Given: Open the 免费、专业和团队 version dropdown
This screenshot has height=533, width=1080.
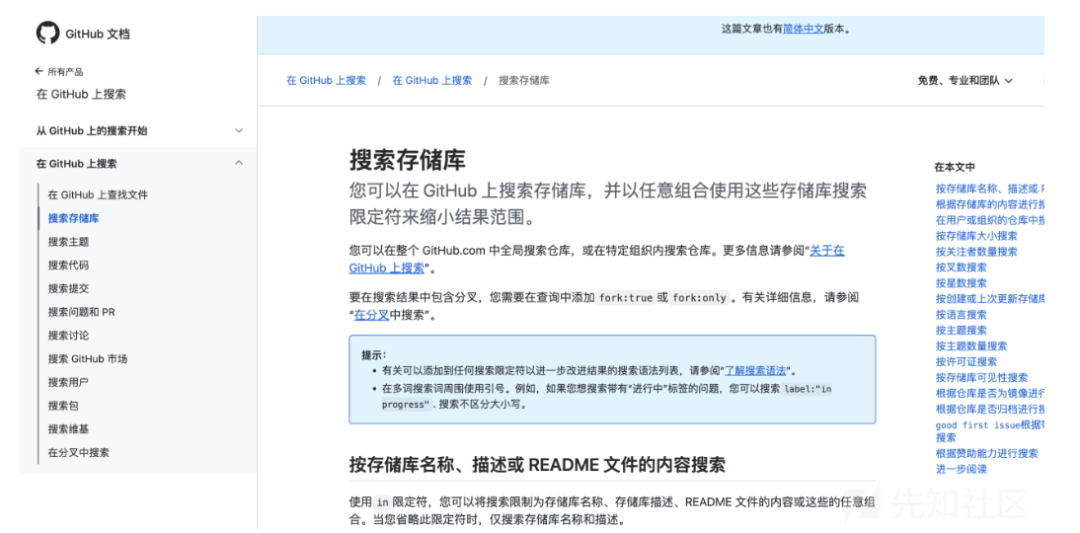Looking at the screenshot, I should point(965,81).
